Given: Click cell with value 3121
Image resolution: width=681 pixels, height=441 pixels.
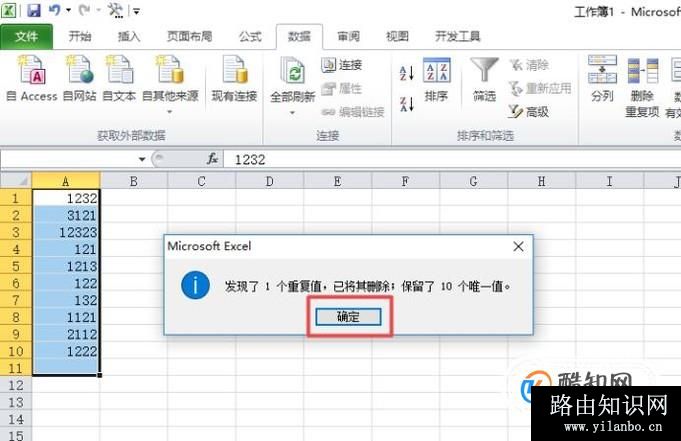Looking at the screenshot, I should pos(66,215).
